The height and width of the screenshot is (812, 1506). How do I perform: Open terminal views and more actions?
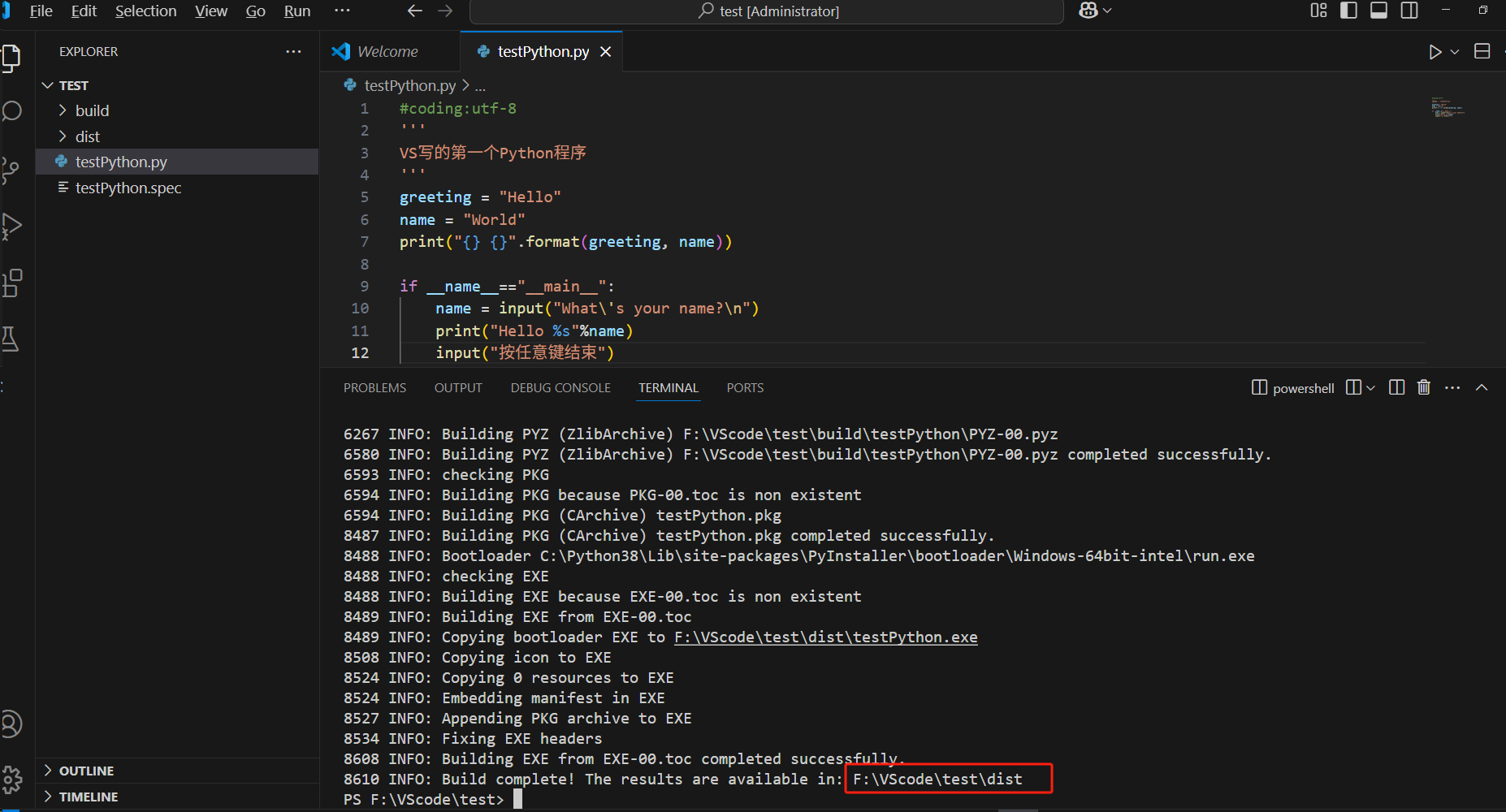(x=1452, y=387)
